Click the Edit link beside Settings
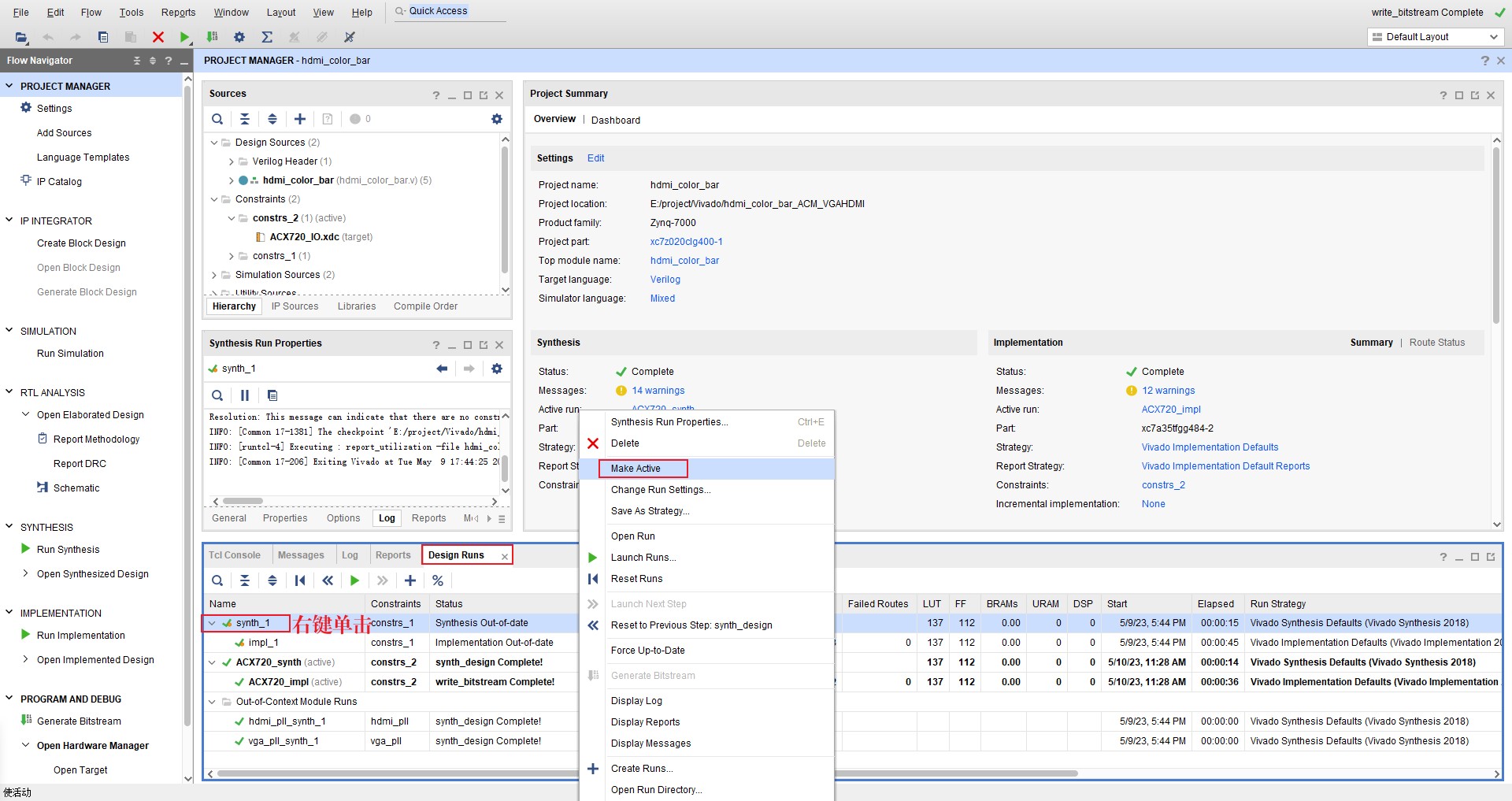 click(595, 158)
